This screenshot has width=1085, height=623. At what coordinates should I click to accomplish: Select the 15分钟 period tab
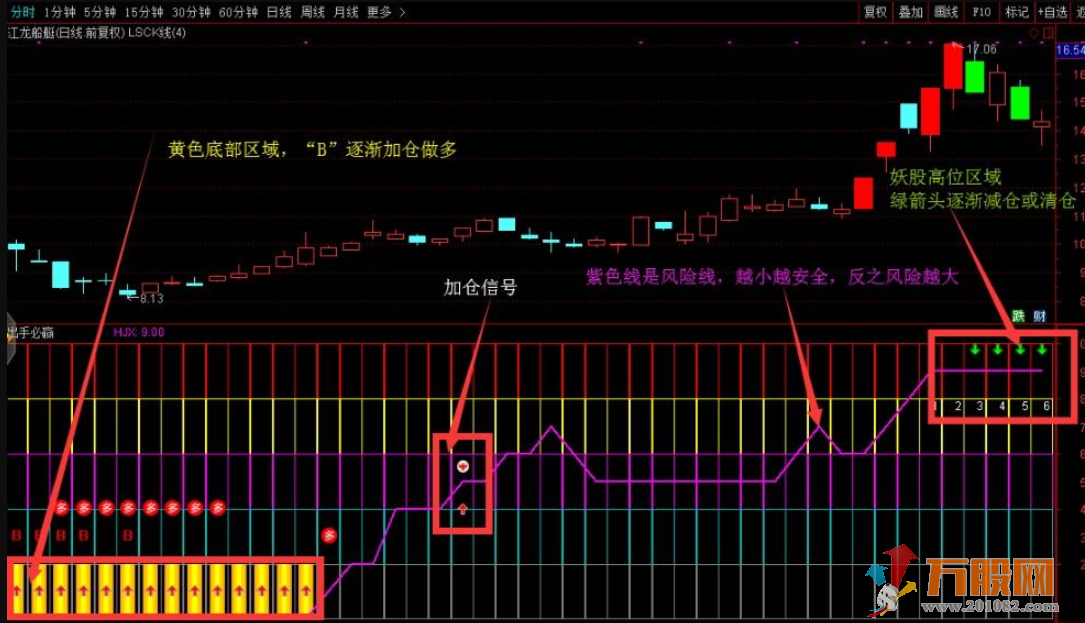click(x=143, y=12)
